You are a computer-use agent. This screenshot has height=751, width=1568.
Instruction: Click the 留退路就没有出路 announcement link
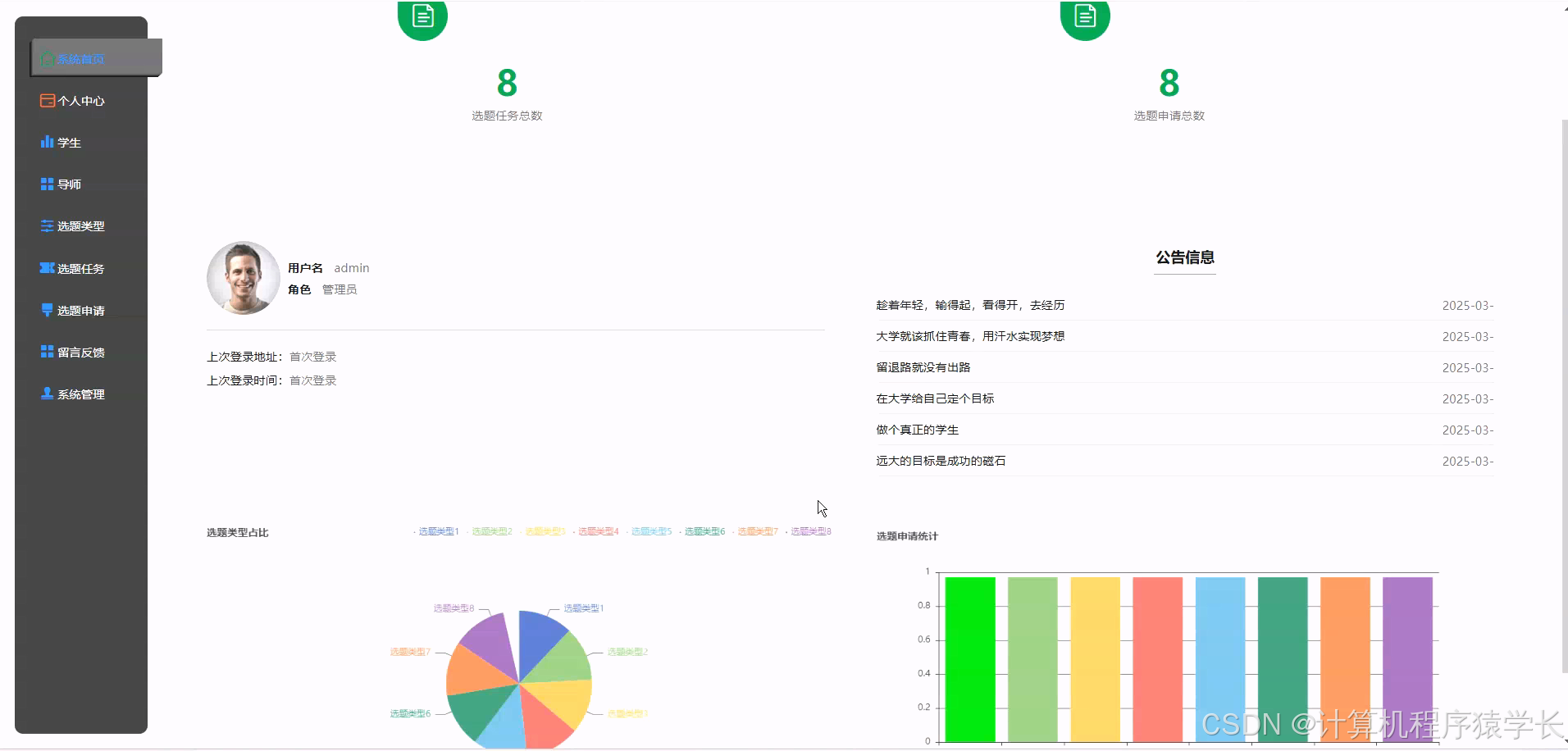coord(923,366)
